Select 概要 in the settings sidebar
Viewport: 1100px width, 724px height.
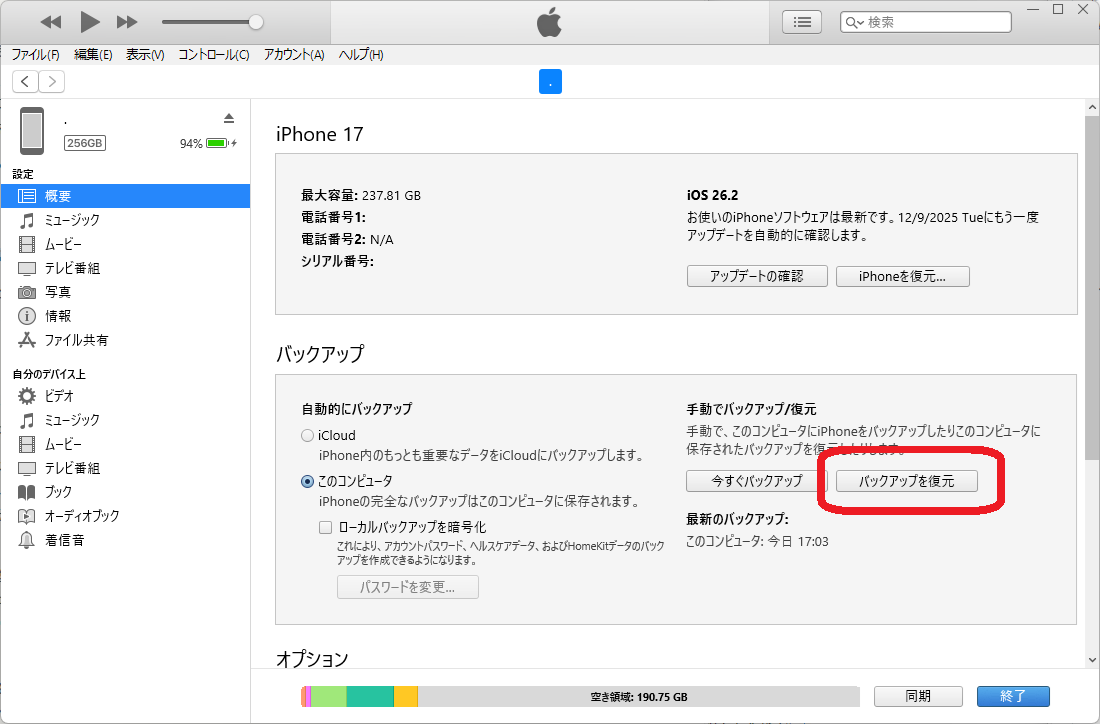pos(125,196)
